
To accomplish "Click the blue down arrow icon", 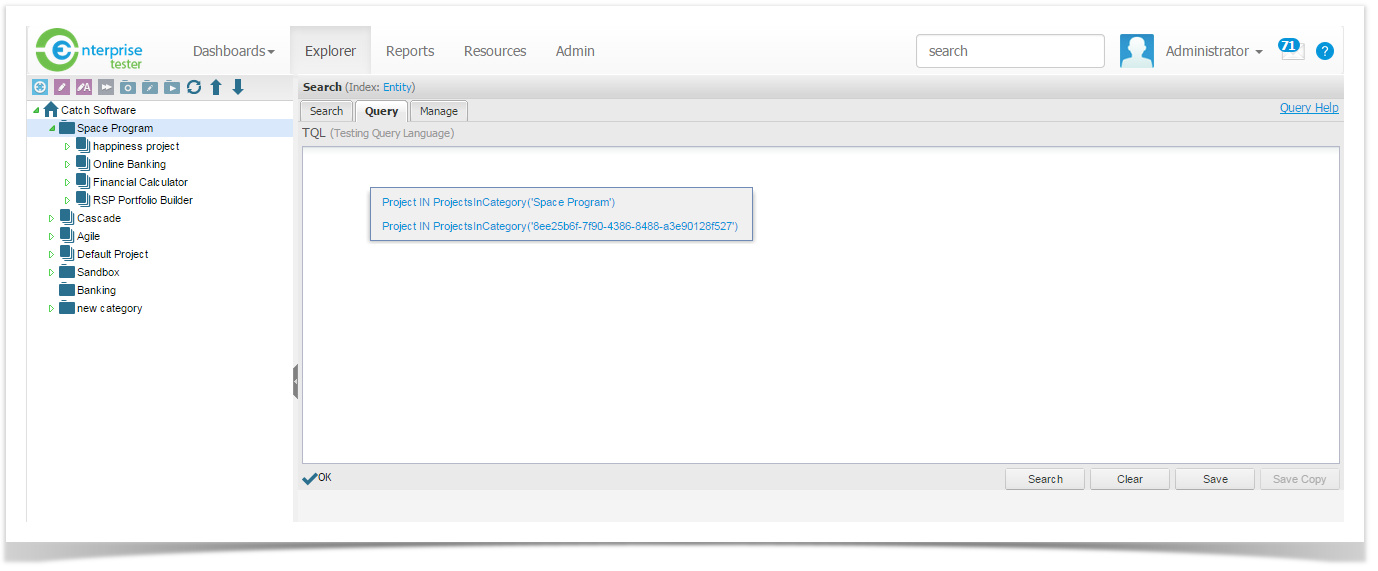I will (x=238, y=88).
